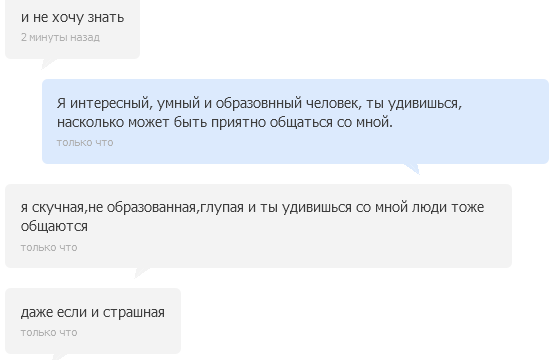Click the "2 минуты назад" timestamp
557x360 pixels.
point(60,37)
